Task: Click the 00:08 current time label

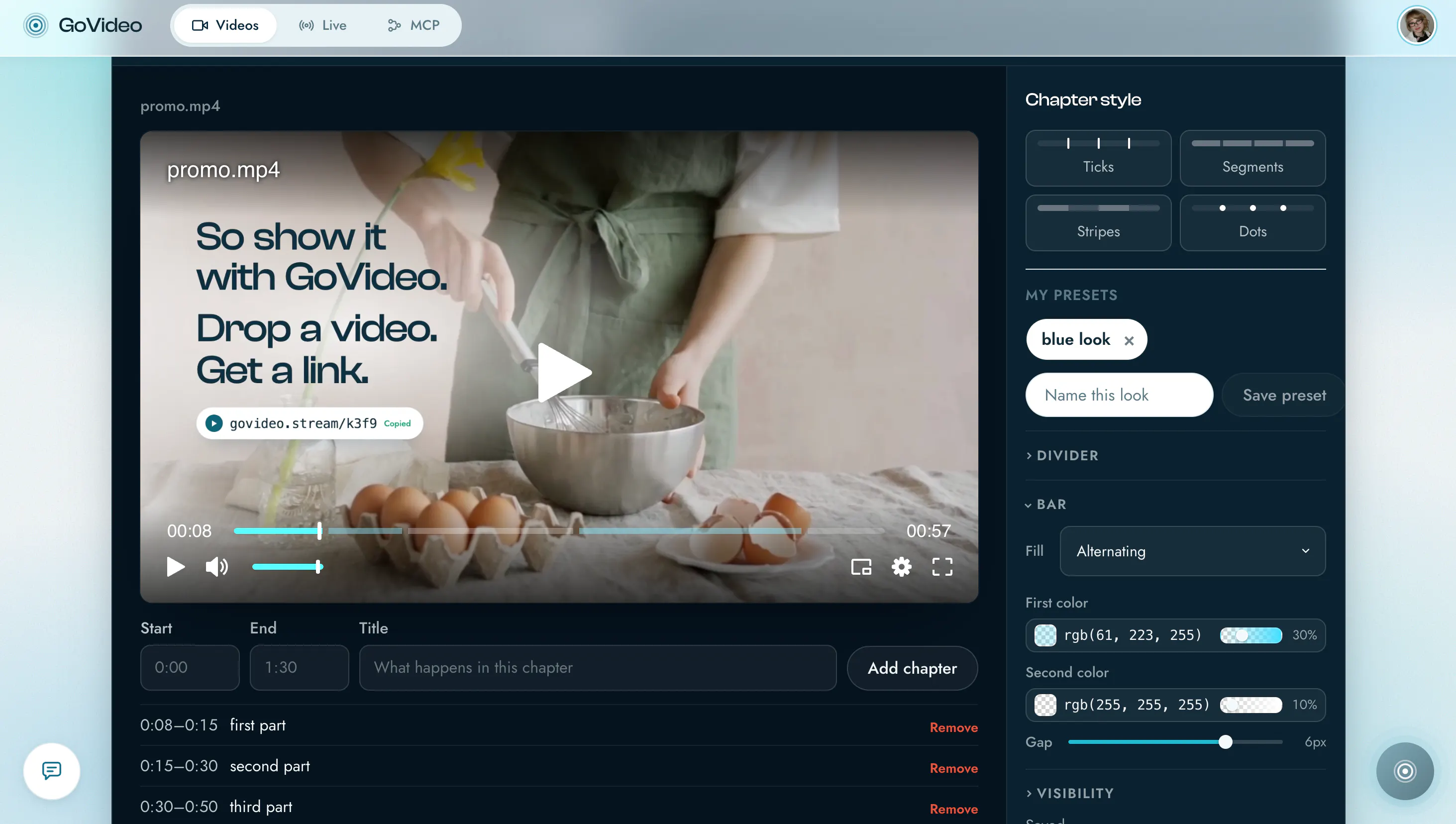Action: coord(189,531)
